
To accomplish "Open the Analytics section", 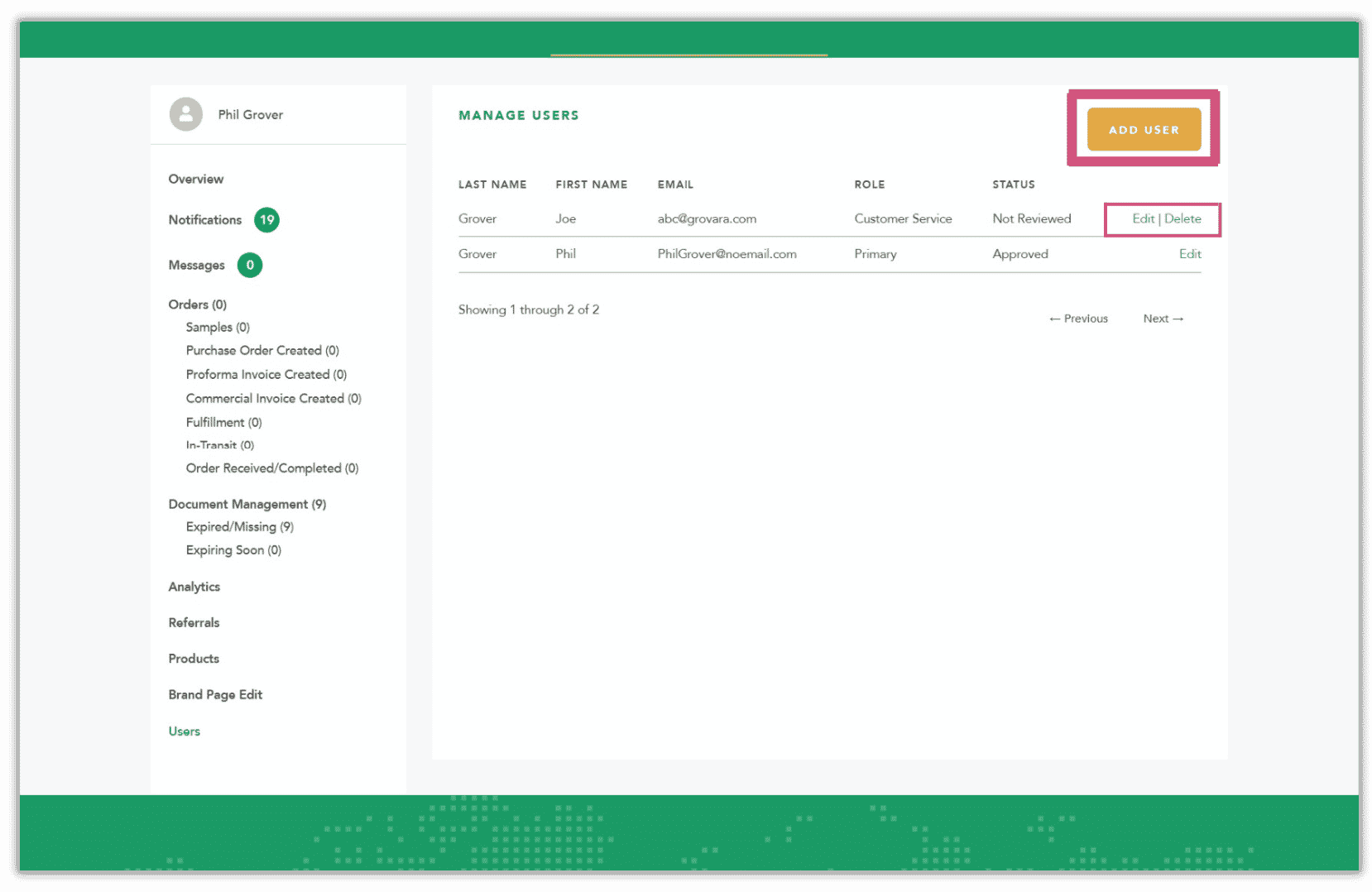I will point(194,587).
